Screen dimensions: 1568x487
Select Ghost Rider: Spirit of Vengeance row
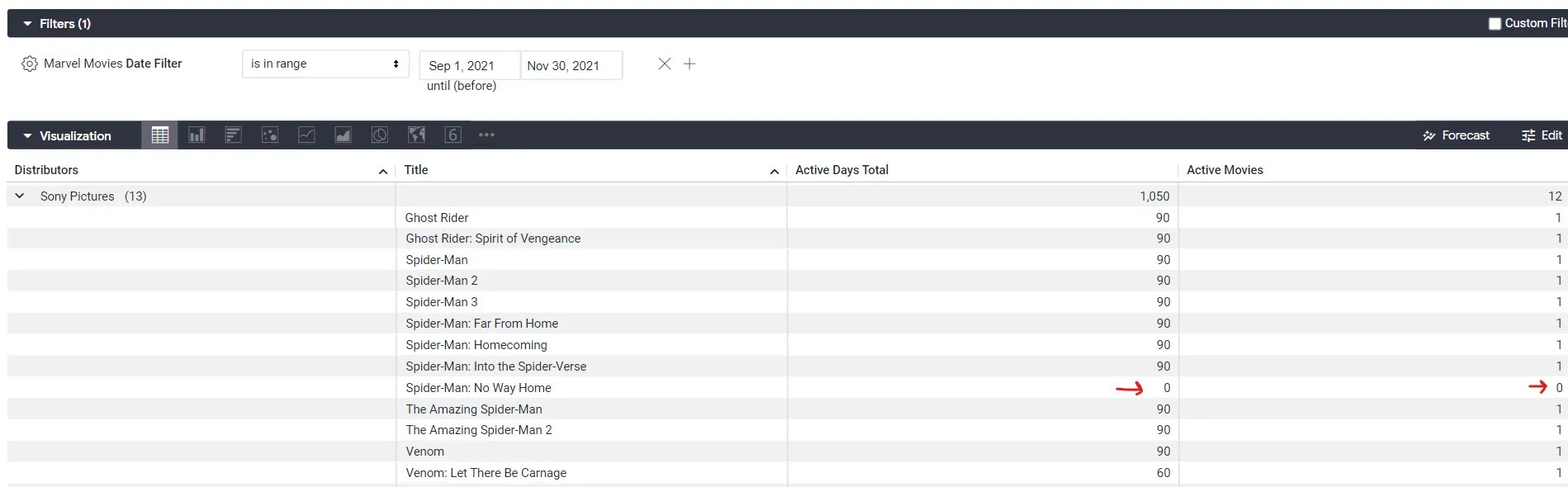pos(493,239)
